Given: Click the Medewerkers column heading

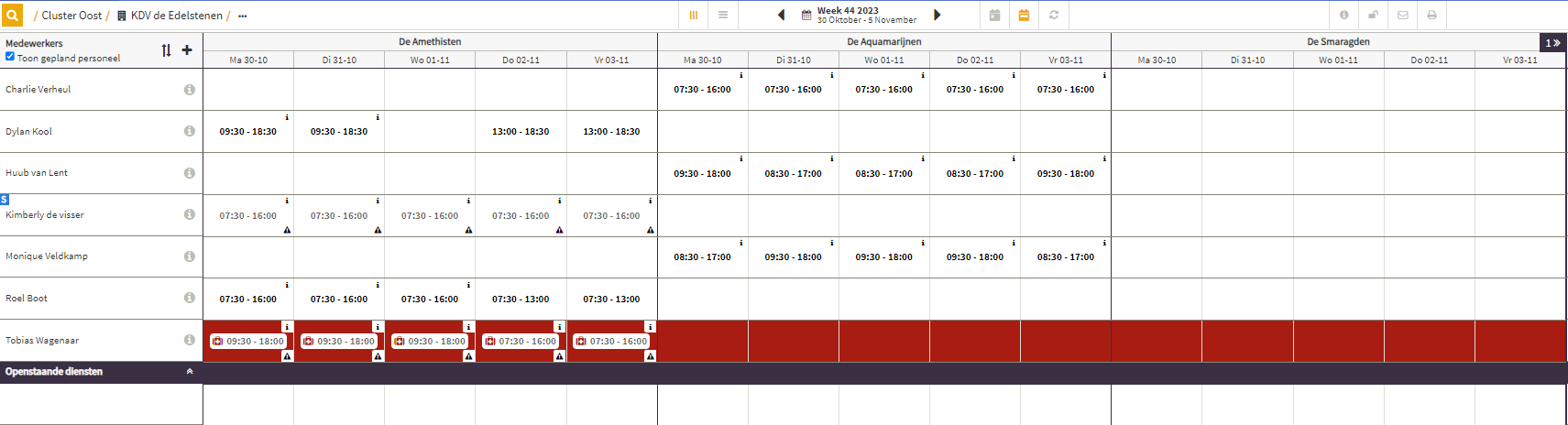Looking at the screenshot, I should [x=34, y=43].
